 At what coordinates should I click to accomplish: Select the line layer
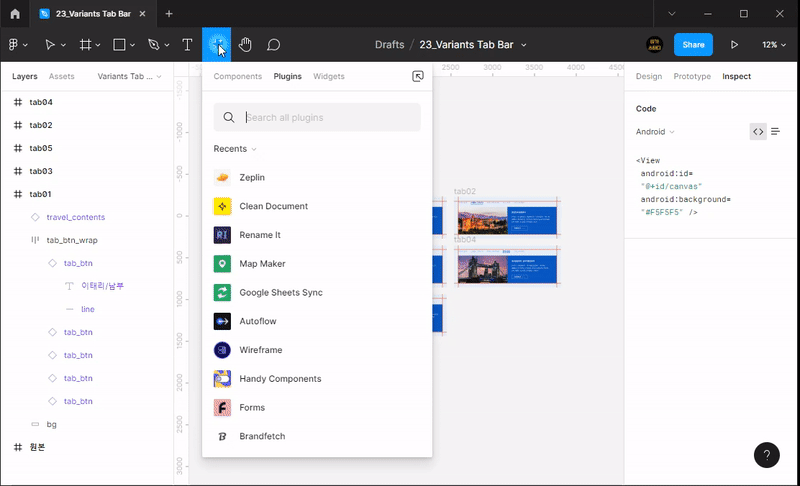(87, 309)
